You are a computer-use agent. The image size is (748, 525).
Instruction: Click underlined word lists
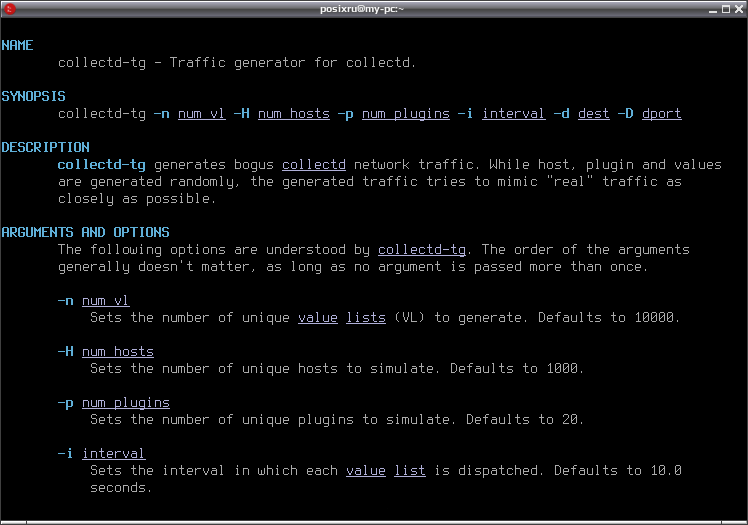(x=366, y=318)
